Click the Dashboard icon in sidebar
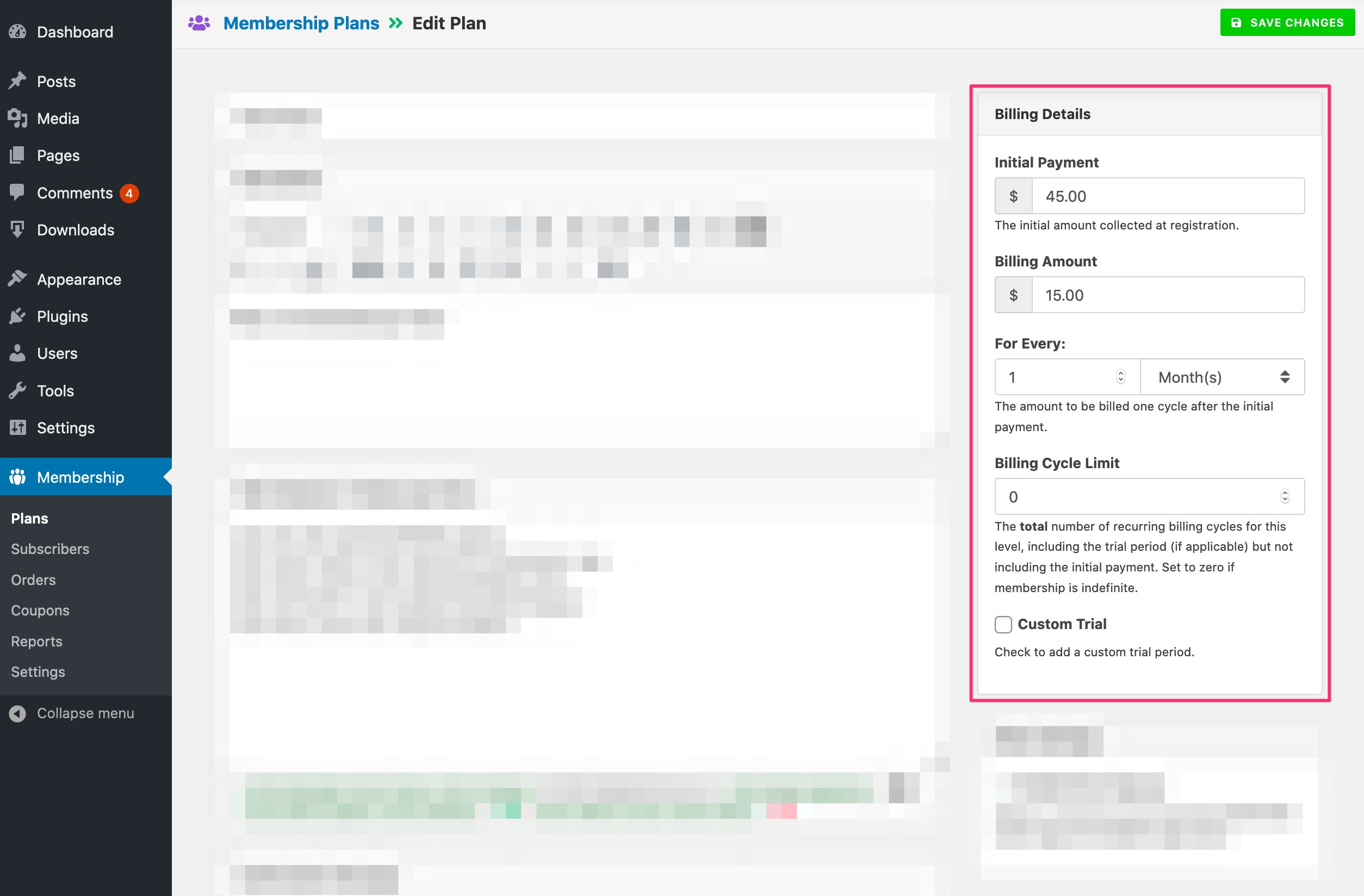Screen dimensions: 1364x896 coord(18,32)
